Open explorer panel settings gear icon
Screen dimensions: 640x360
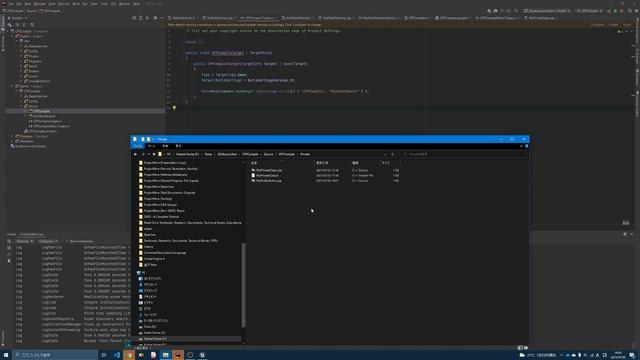click(155, 18)
